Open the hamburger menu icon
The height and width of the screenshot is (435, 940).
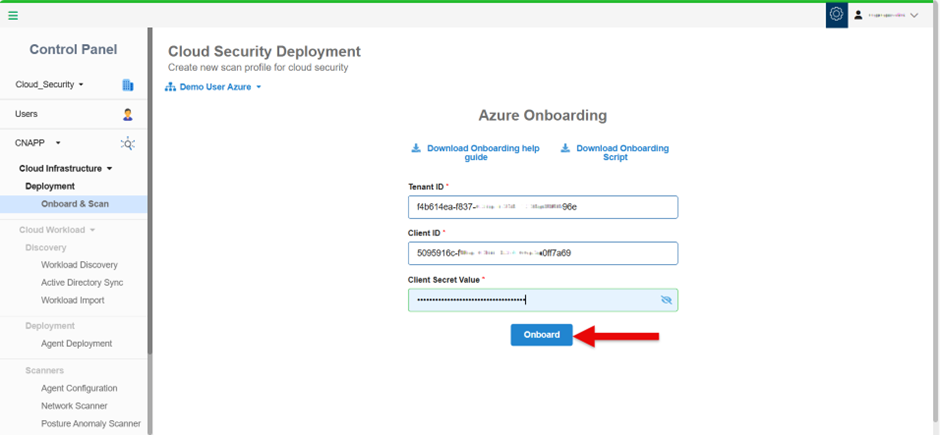click(x=13, y=15)
